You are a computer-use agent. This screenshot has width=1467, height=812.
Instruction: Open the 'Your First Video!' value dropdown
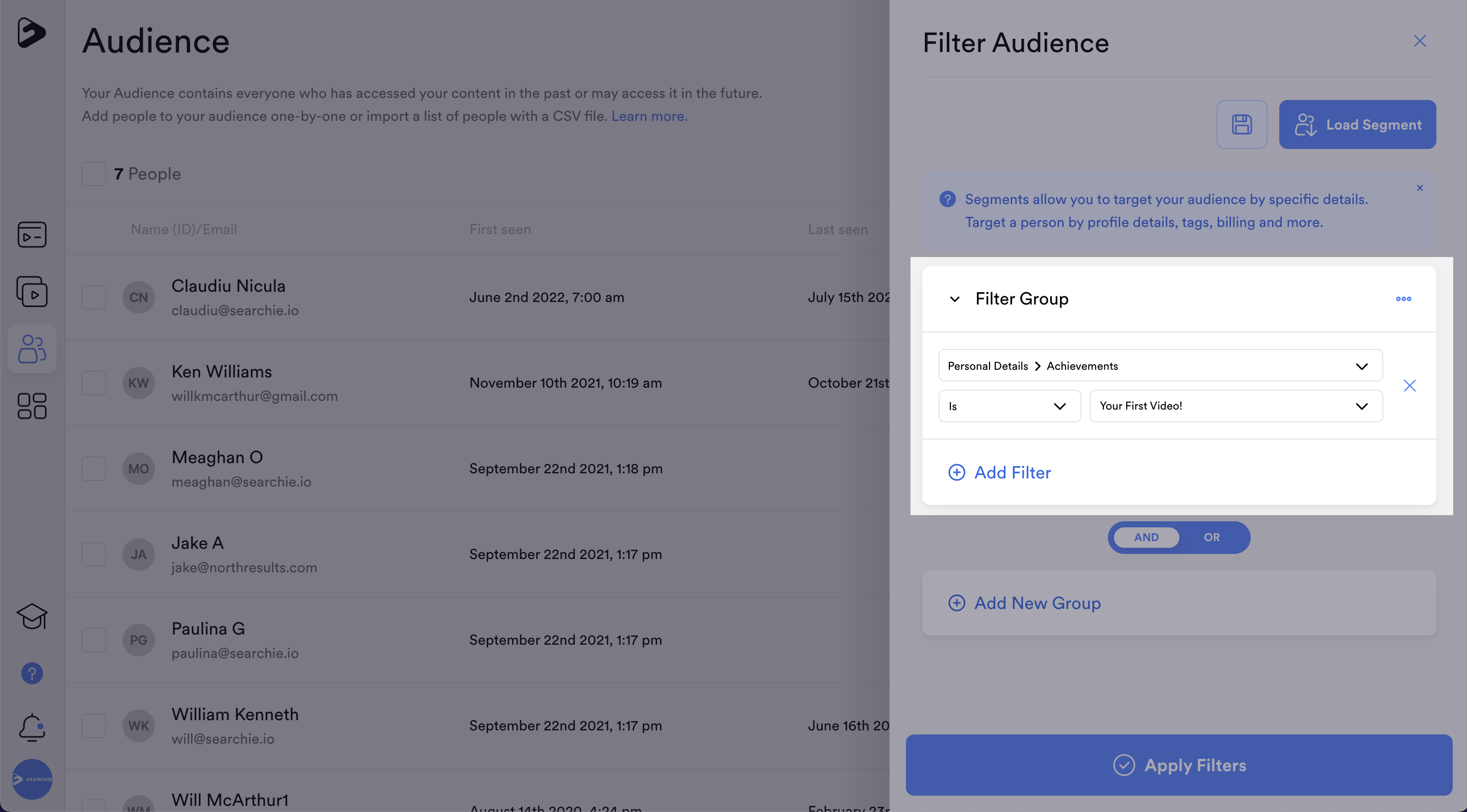pyautogui.click(x=1235, y=406)
